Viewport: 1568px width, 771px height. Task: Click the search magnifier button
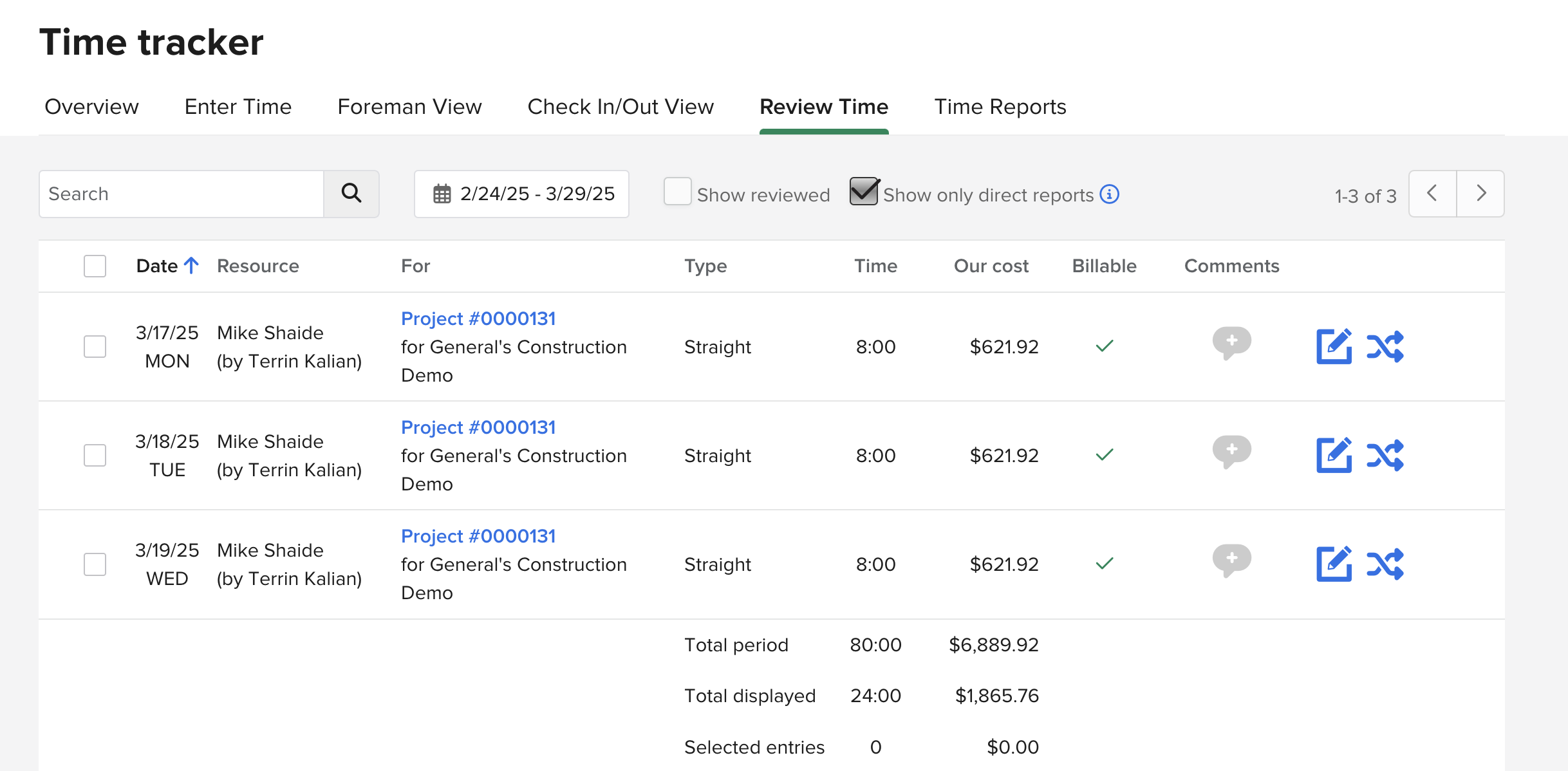pos(351,194)
